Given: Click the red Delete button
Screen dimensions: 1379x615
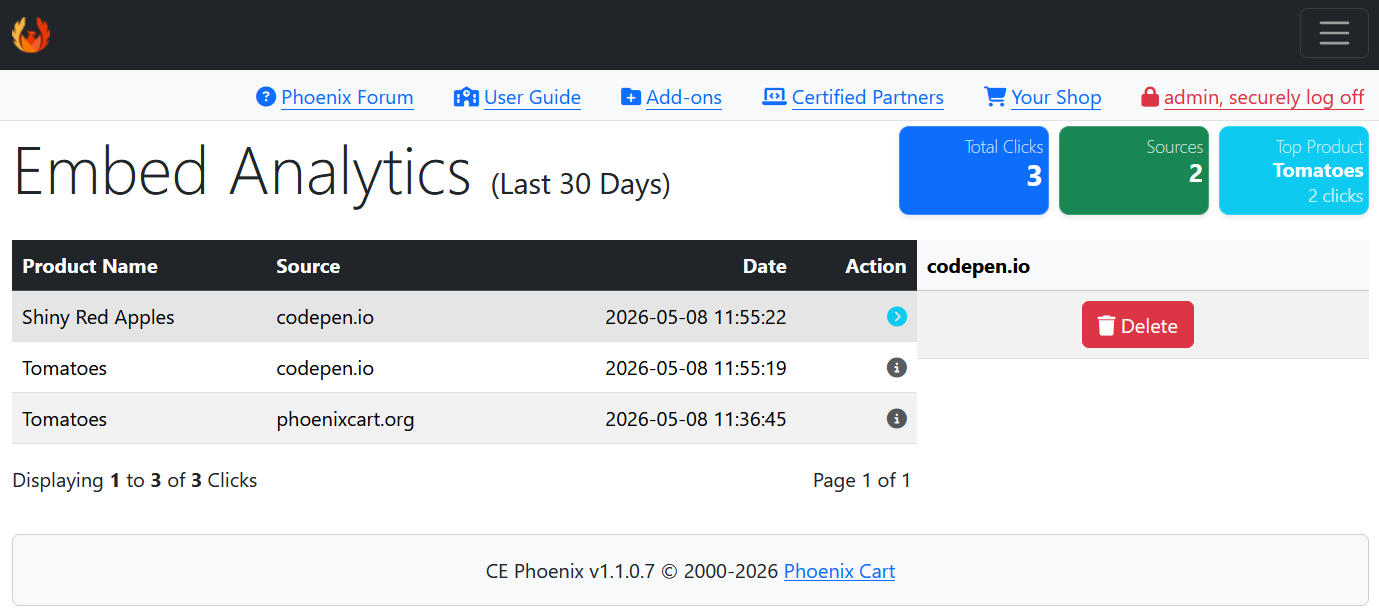Looking at the screenshot, I should click(x=1138, y=325).
